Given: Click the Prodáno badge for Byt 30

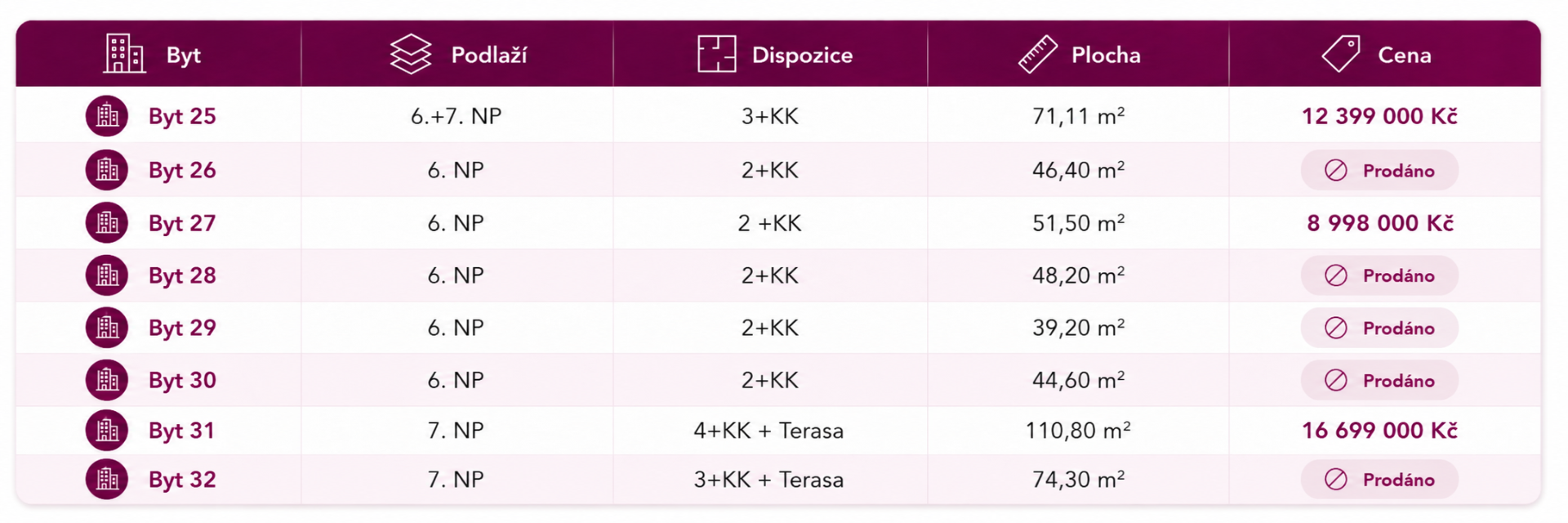Looking at the screenshot, I should point(1379,380).
